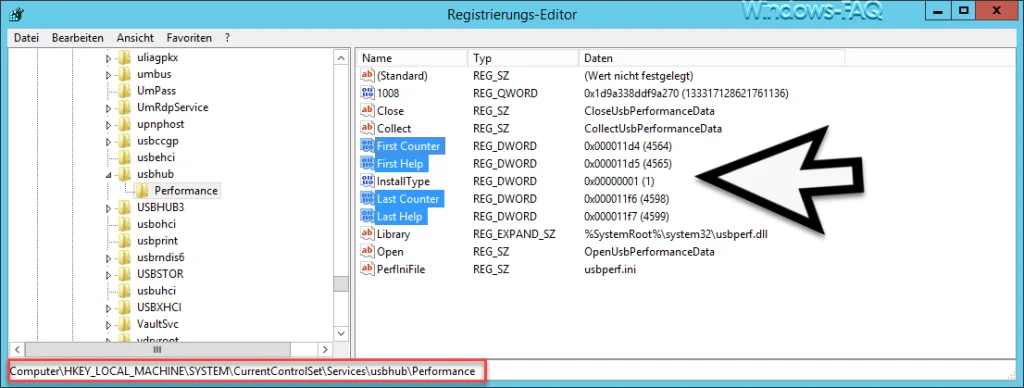Click the data CloseUsbPerformanceData

click(x=649, y=111)
